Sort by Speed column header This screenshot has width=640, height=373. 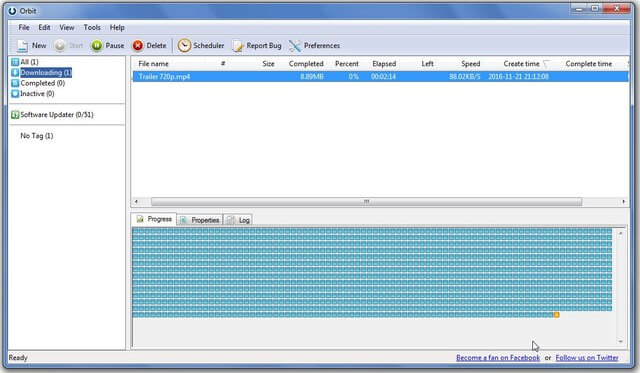[471, 64]
